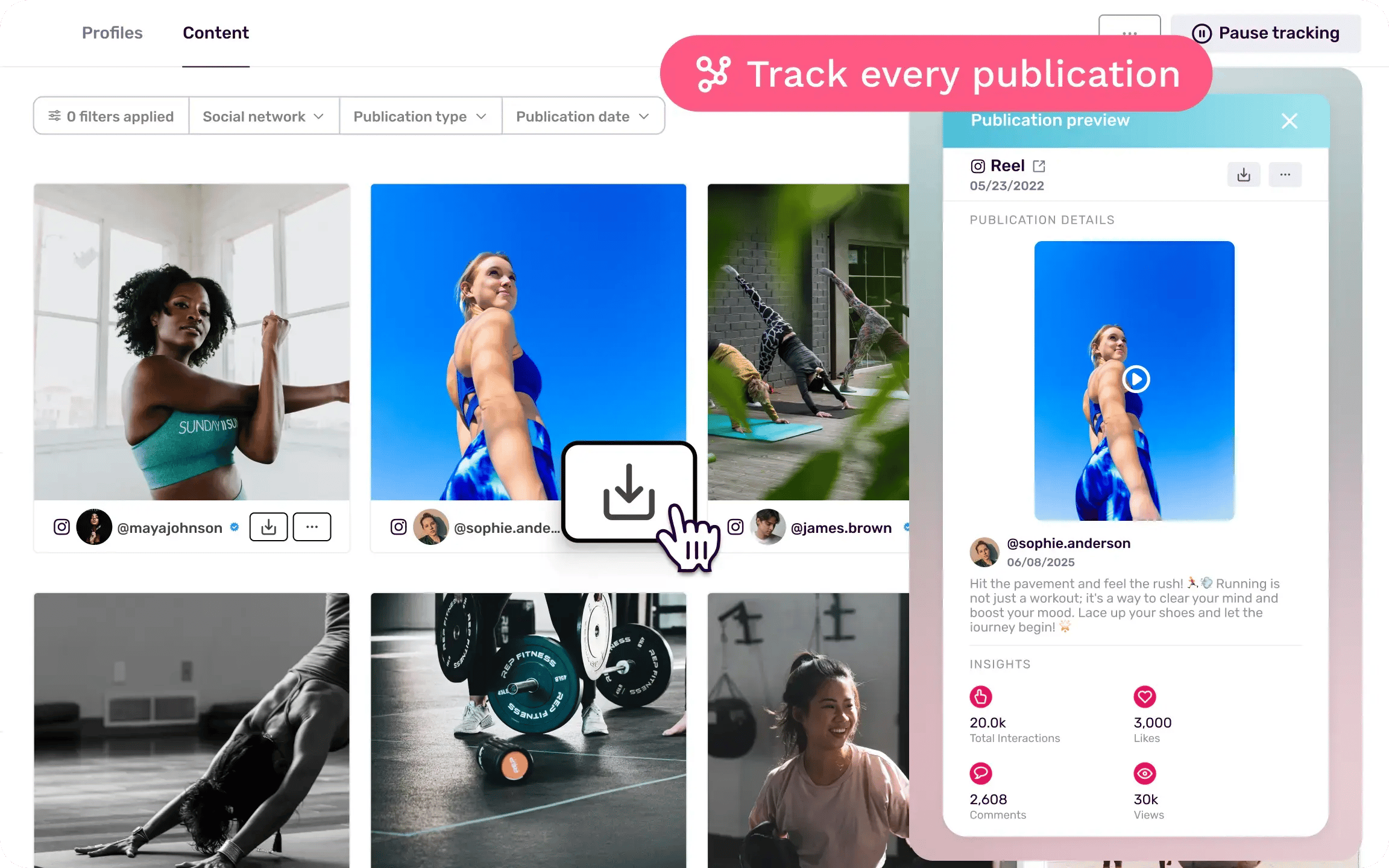Click the 0 filters applied icon
The image size is (1389, 868).
pyautogui.click(x=54, y=115)
